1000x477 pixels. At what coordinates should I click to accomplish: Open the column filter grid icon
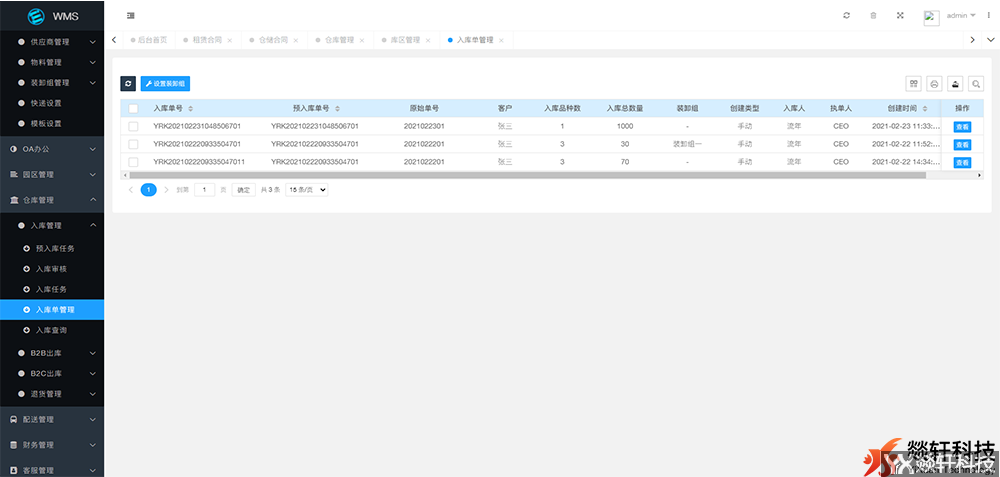tap(913, 84)
